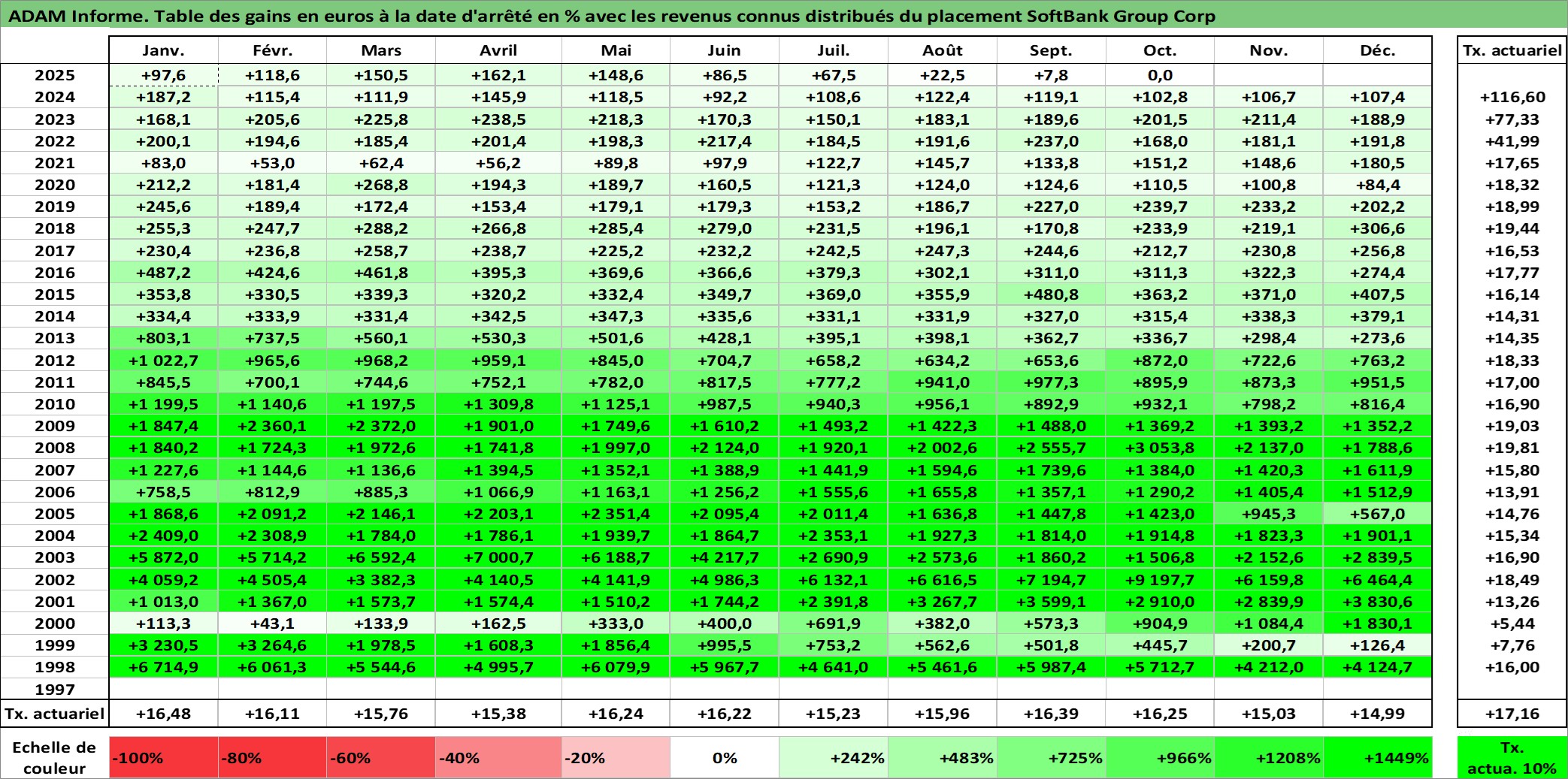Image resolution: width=1568 pixels, height=779 pixels.
Task: Click the -60% color swatch
Action: coord(381,757)
